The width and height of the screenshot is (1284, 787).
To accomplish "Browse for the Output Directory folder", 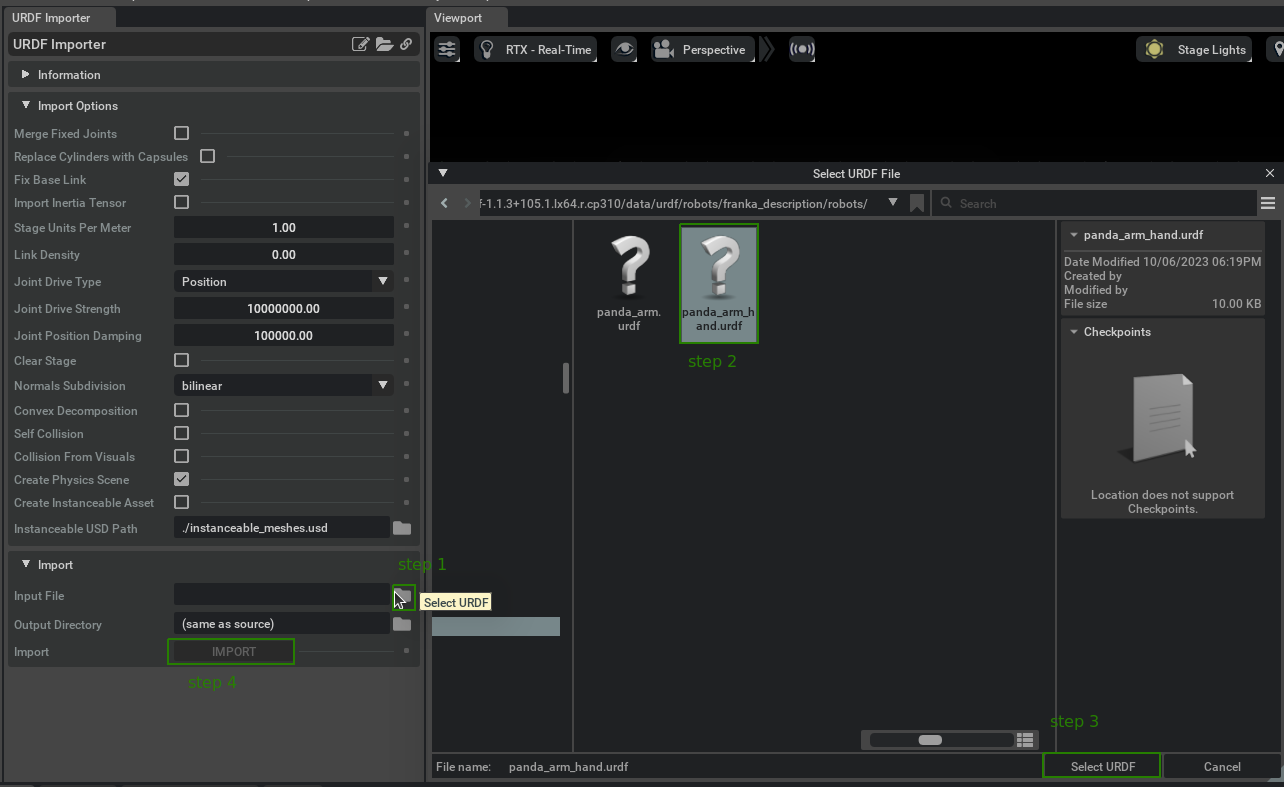I will click(x=402, y=624).
